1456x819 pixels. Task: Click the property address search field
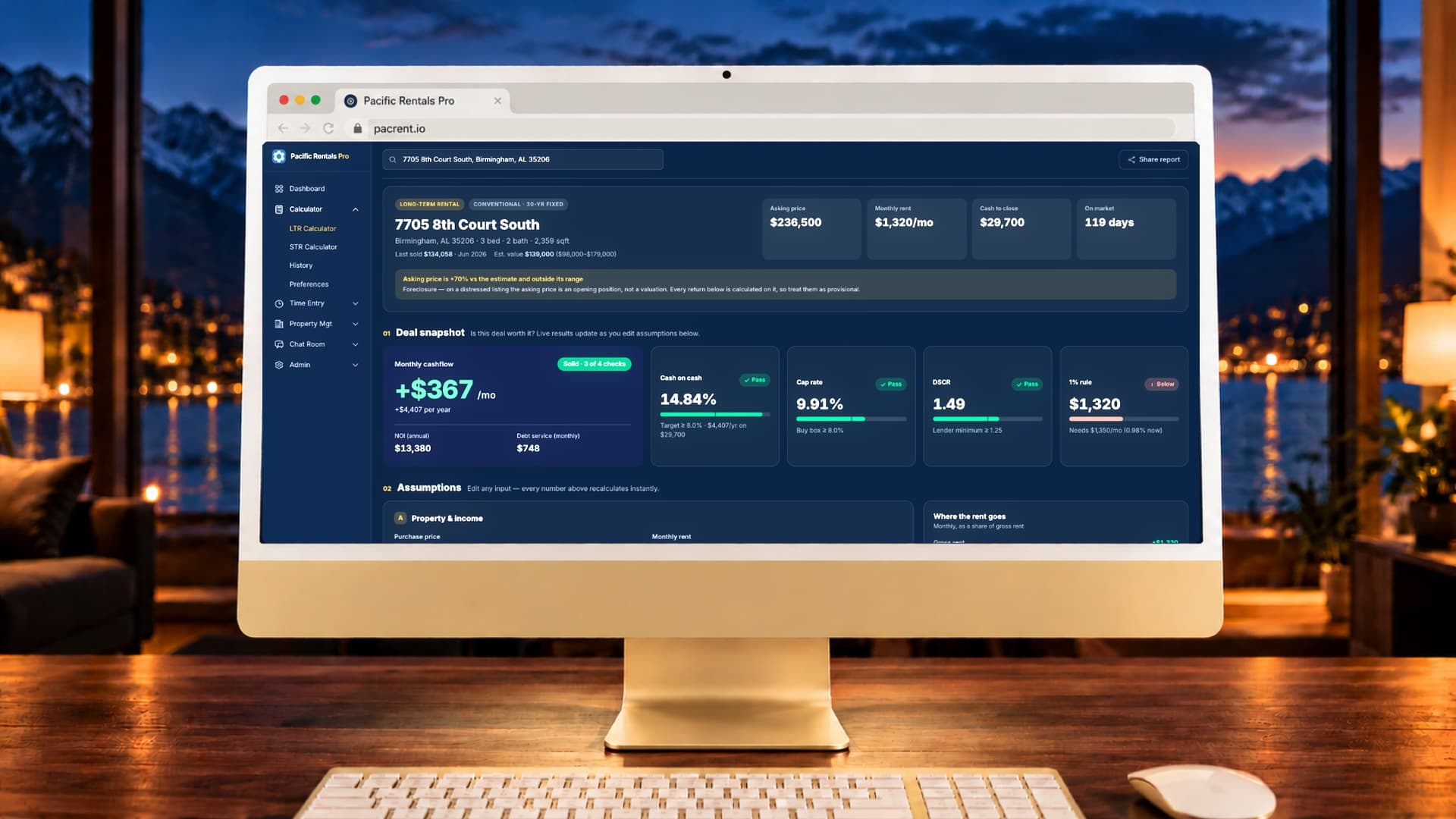(523, 159)
